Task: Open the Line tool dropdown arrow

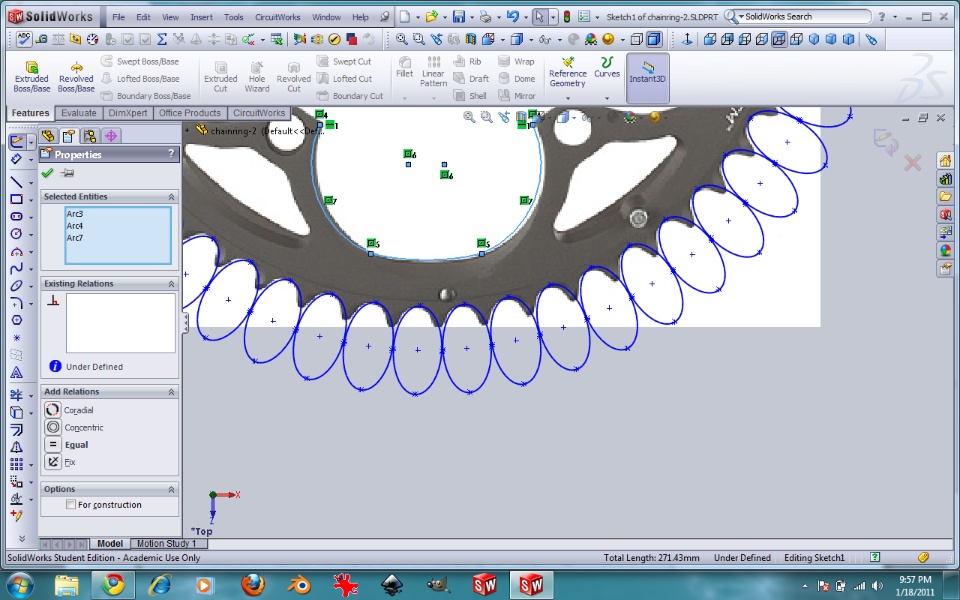Action: [31, 182]
